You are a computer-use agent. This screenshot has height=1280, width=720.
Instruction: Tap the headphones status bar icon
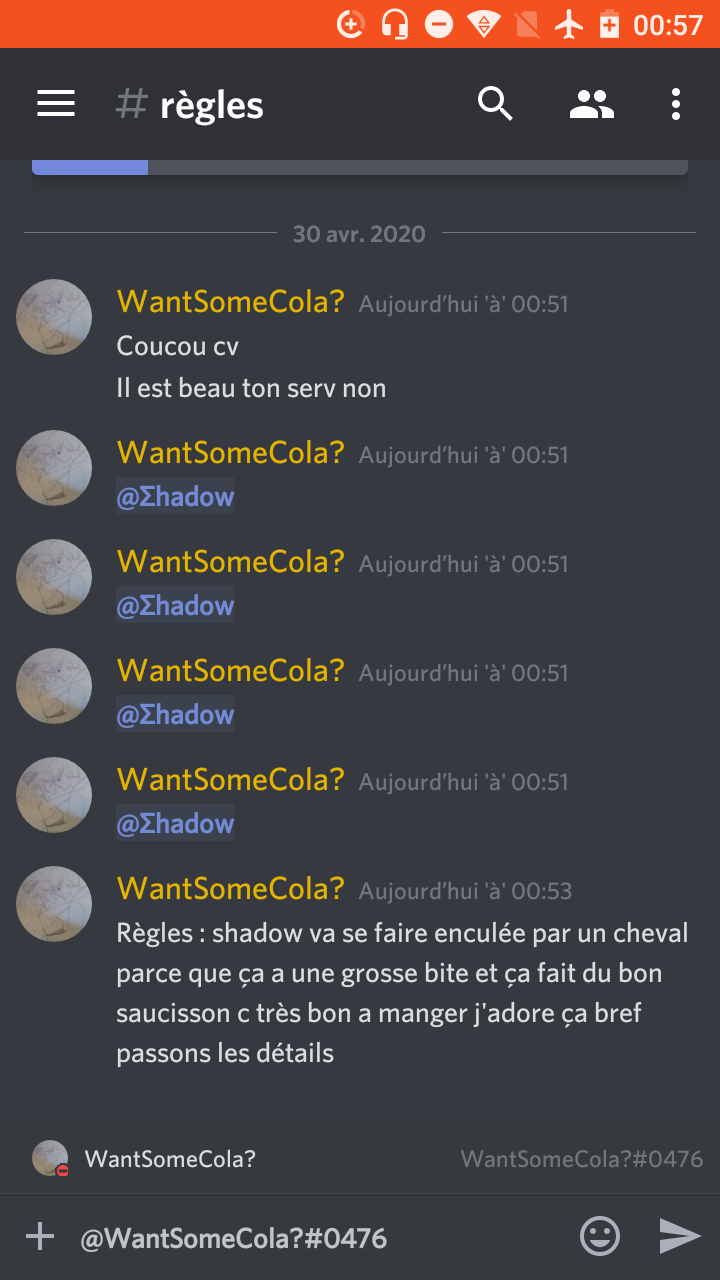[x=395, y=24]
